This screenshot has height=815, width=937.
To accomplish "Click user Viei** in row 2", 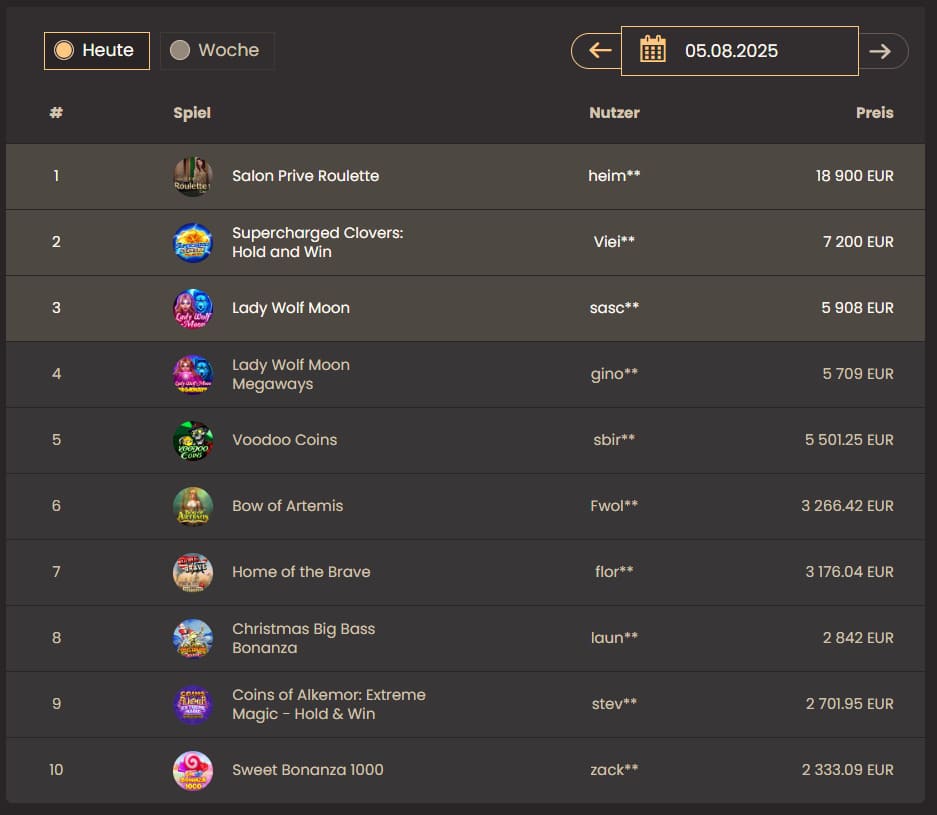I will coord(614,241).
